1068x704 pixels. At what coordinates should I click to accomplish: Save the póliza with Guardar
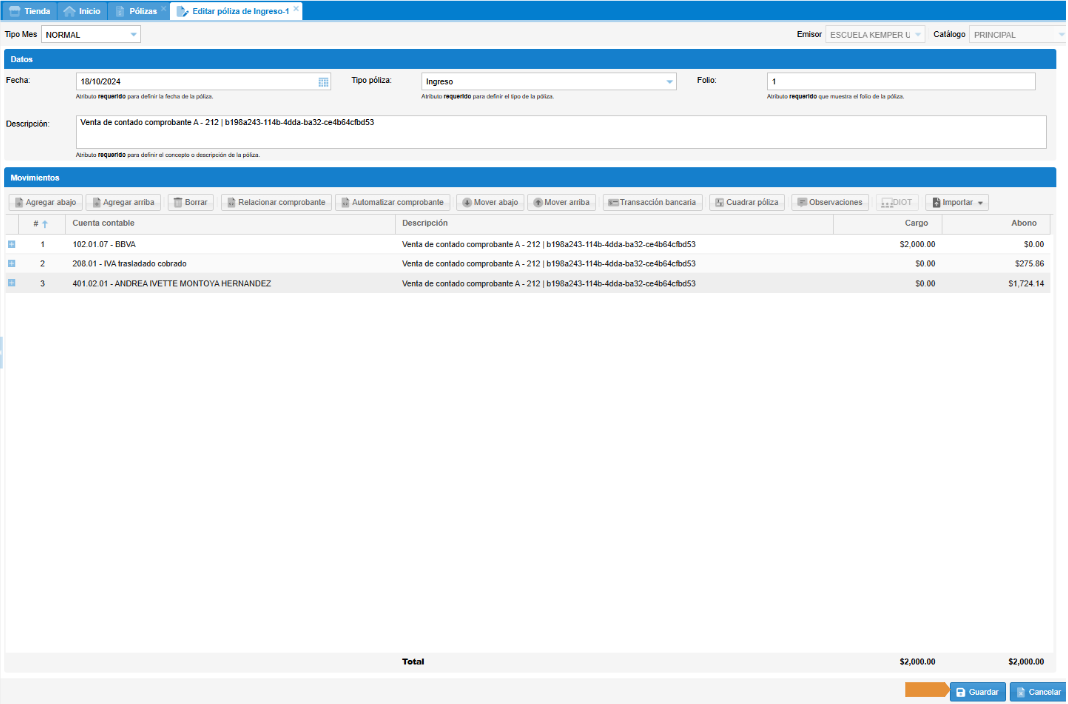(x=977, y=692)
